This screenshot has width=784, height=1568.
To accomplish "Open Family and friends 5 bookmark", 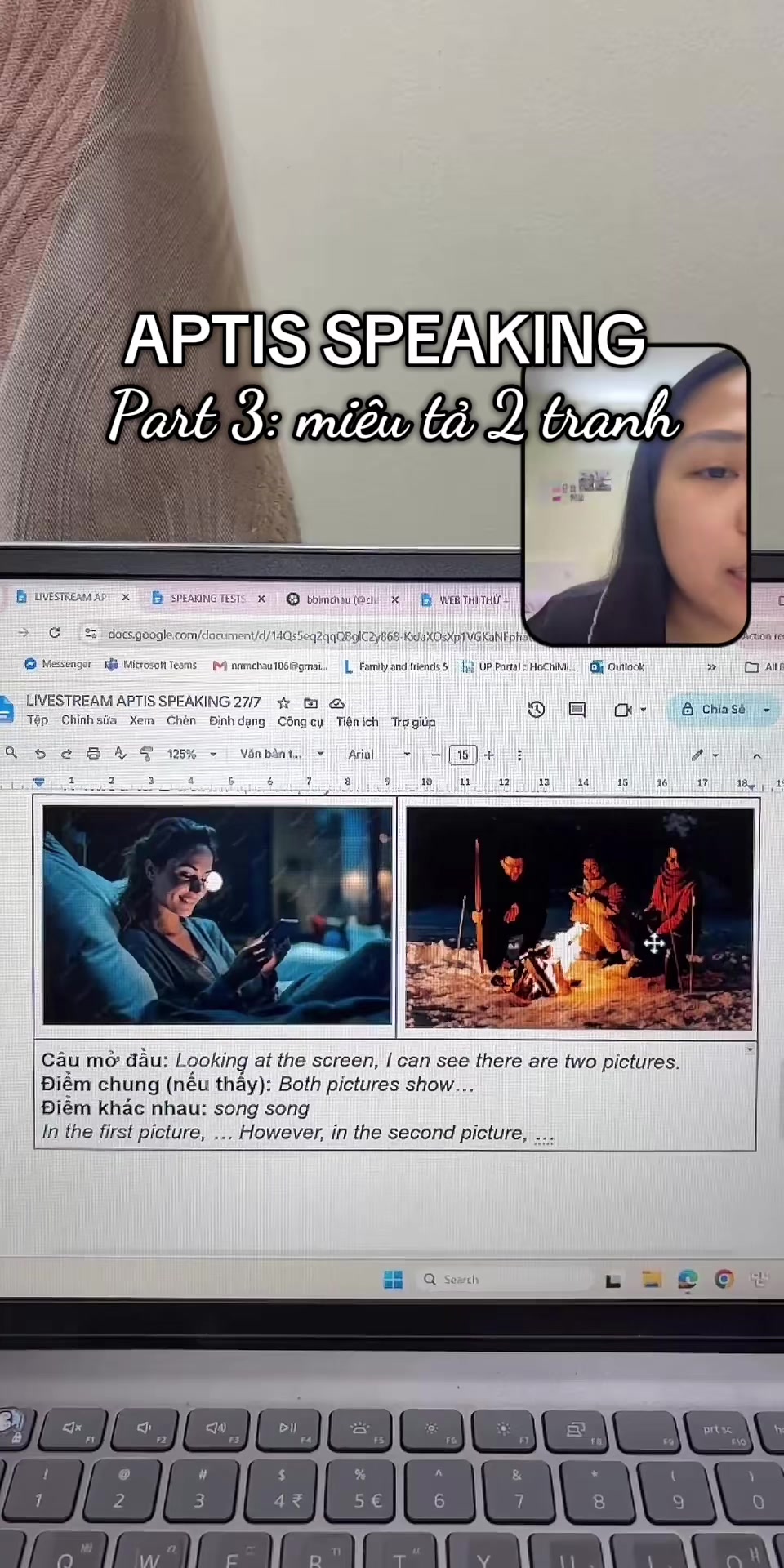I will pyautogui.click(x=395, y=666).
